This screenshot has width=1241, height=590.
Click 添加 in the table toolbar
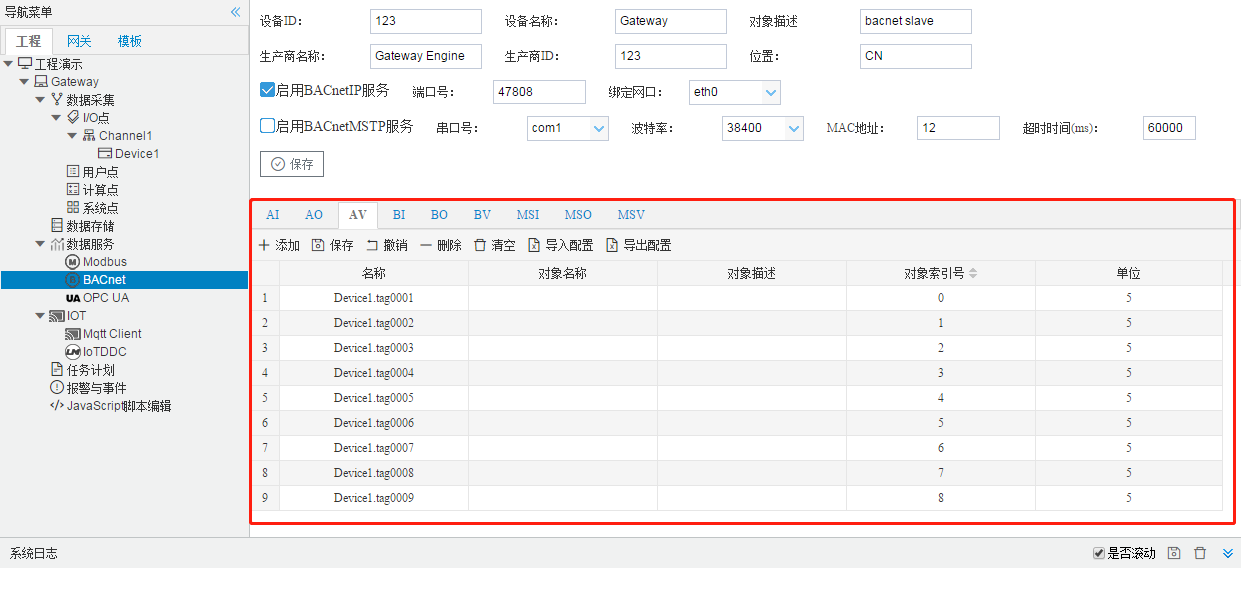pos(279,245)
